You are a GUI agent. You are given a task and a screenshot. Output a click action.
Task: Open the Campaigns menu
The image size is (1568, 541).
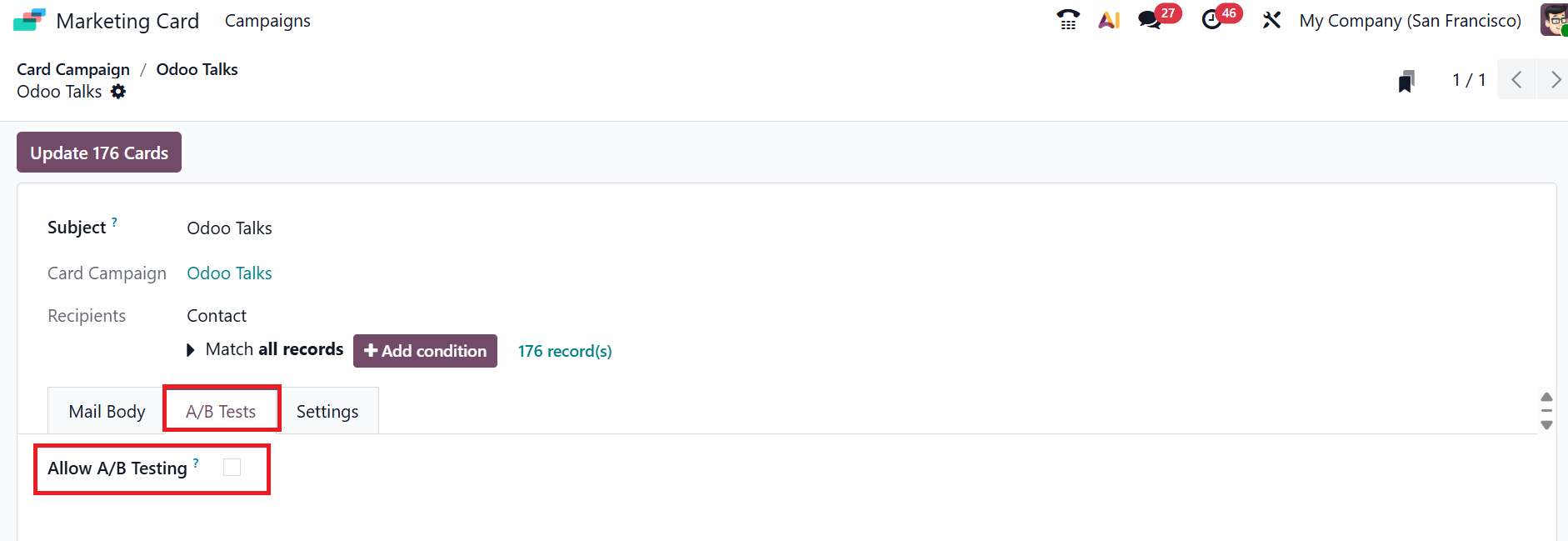coord(267,21)
